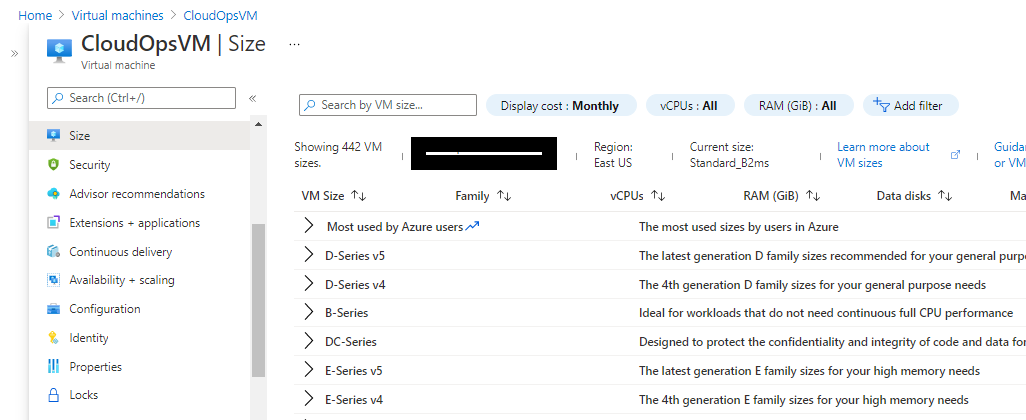Sort by Data disks column arrows
This screenshot has width=1026, height=420.
(x=945, y=196)
